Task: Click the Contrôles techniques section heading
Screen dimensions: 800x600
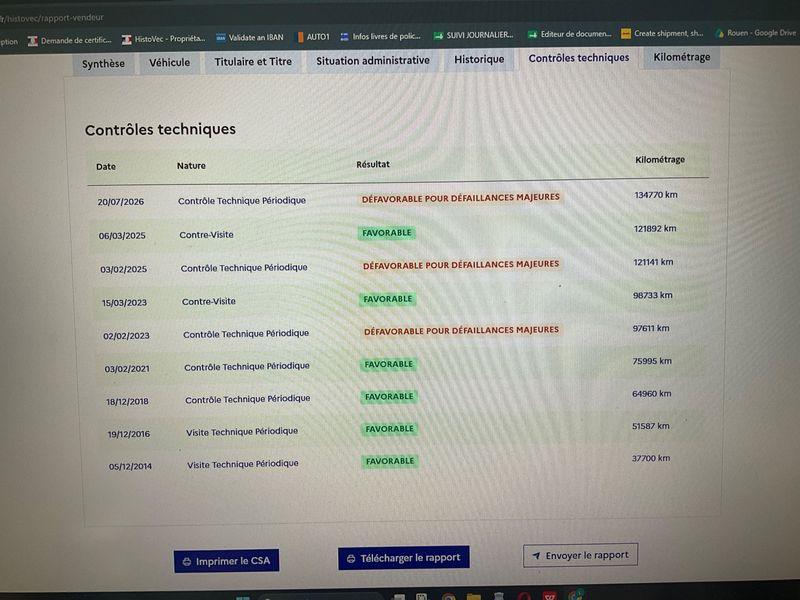Action: [160, 130]
